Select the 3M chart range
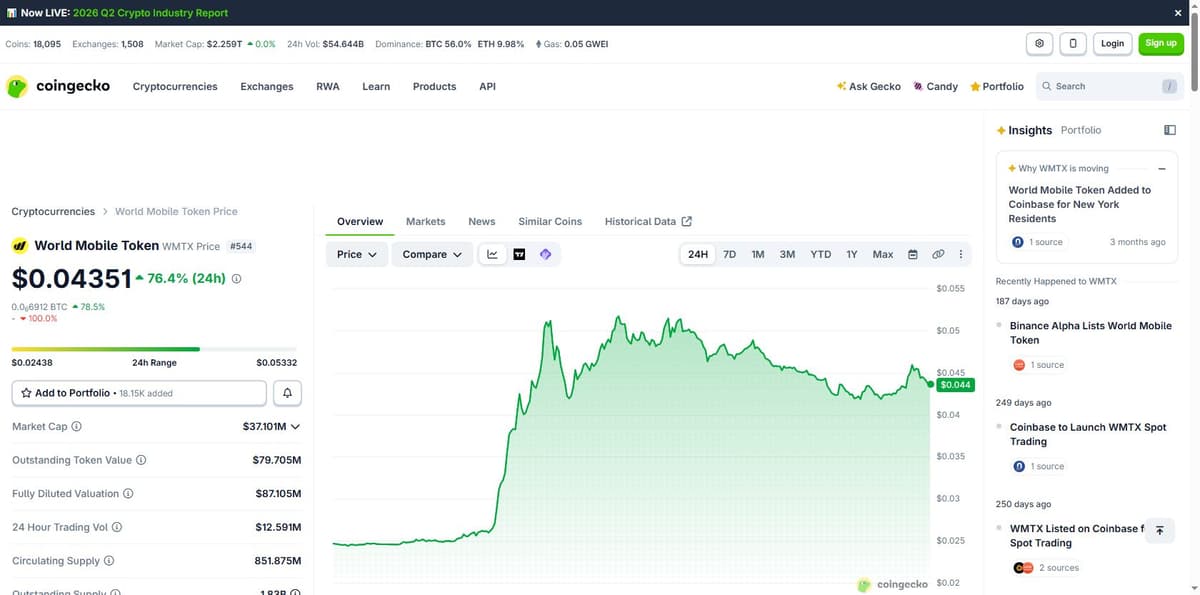The width and height of the screenshot is (1200, 595). click(x=788, y=254)
